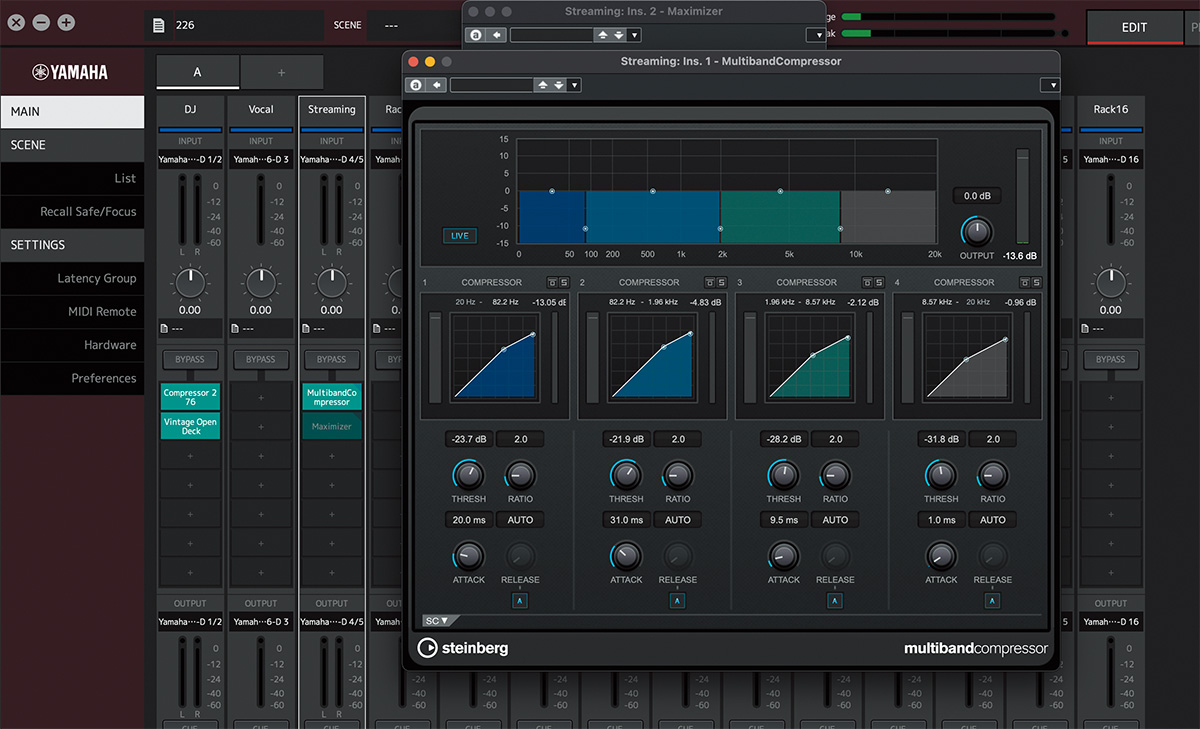The height and width of the screenshot is (729, 1200).
Task: Load next preset in MultibandCompressor toolbar
Action: point(558,85)
